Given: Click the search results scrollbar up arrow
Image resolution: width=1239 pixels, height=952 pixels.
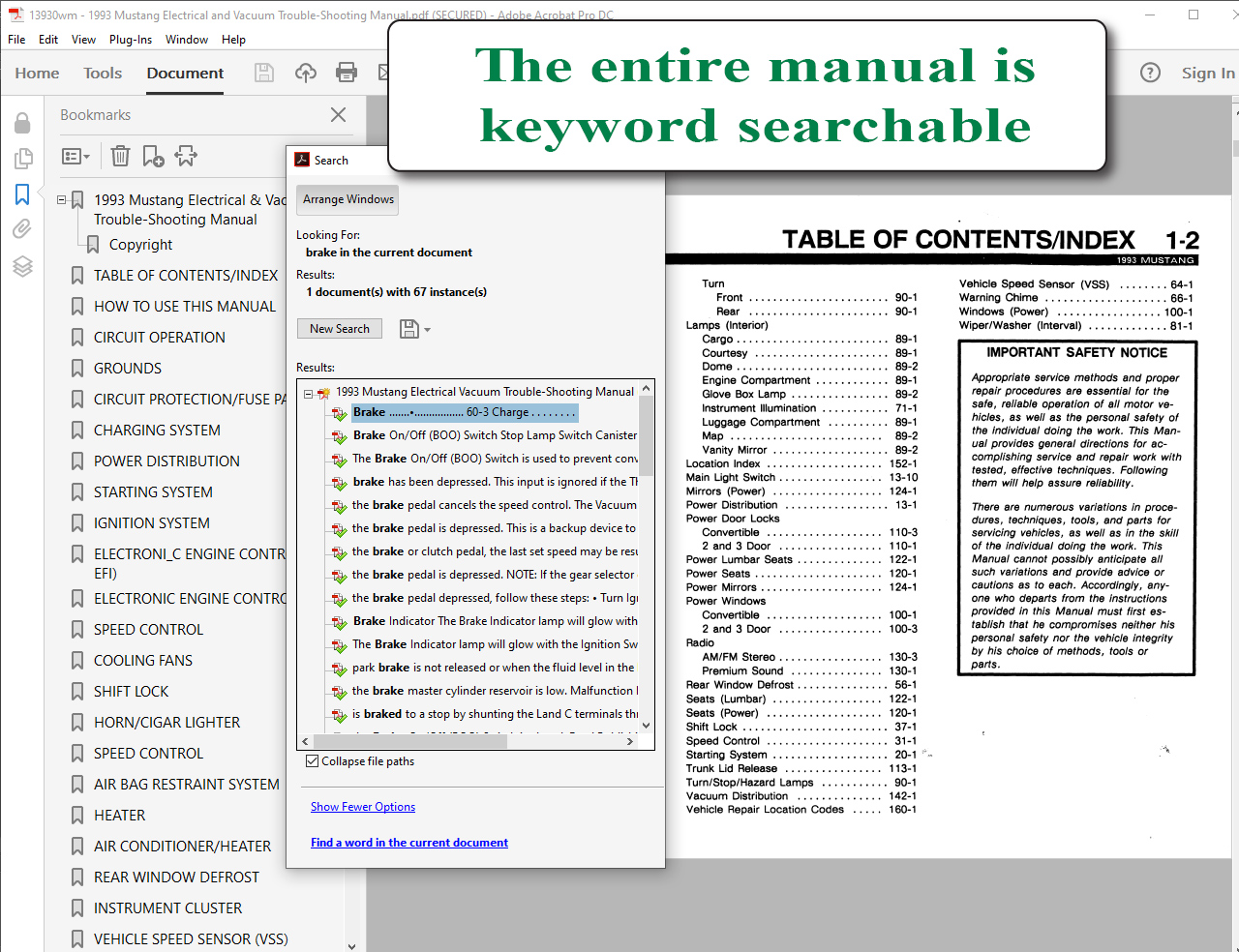Looking at the screenshot, I should [647, 388].
